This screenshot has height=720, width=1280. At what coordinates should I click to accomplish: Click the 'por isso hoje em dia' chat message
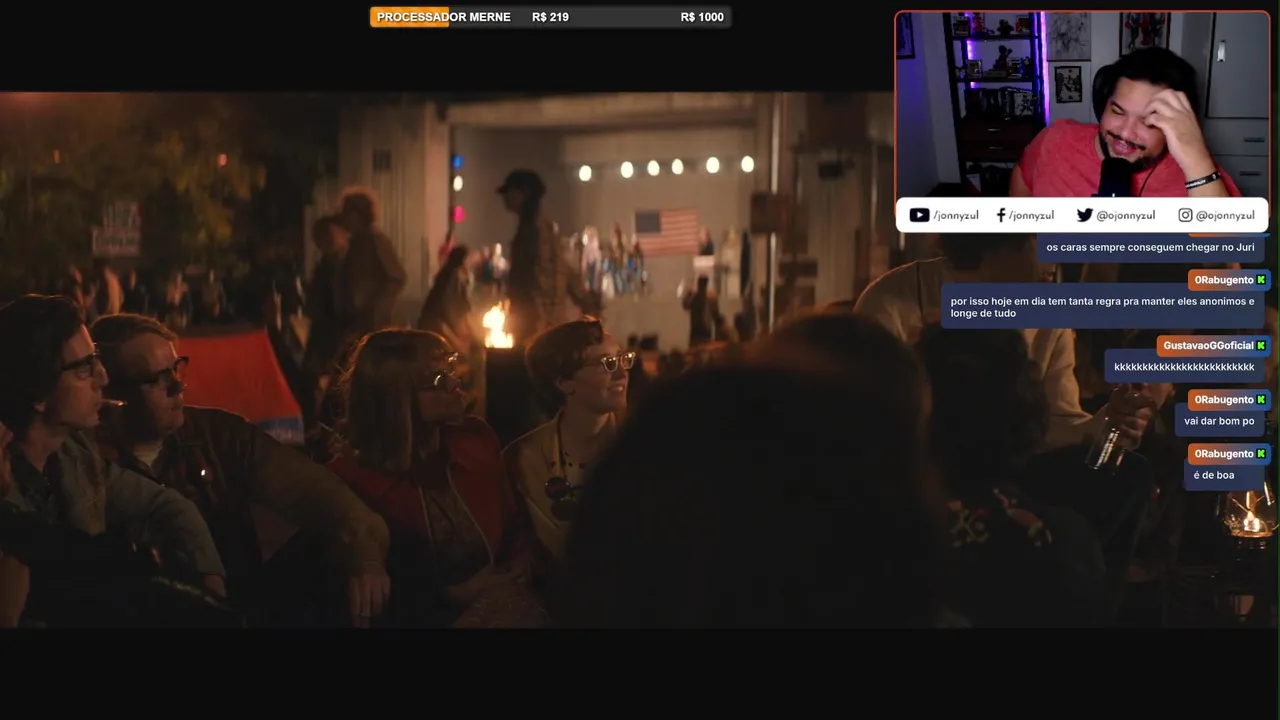pos(1102,307)
